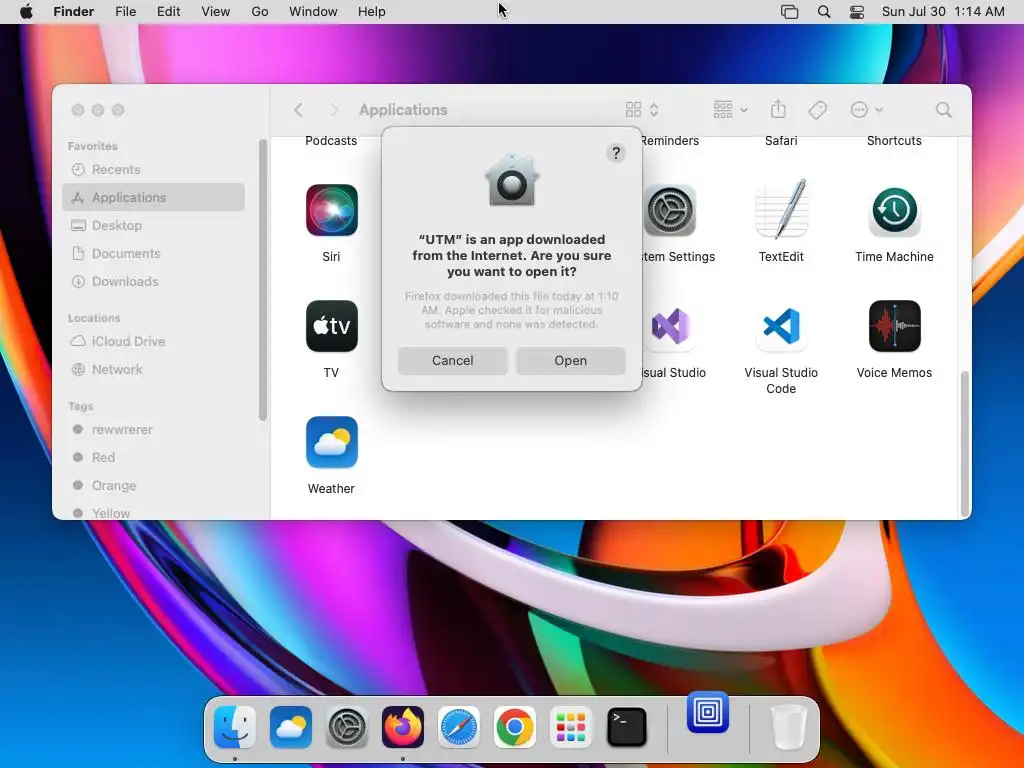This screenshot has width=1024, height=768.
Task: Open Spotlight search in menu bar
Action: pos(824,12)
